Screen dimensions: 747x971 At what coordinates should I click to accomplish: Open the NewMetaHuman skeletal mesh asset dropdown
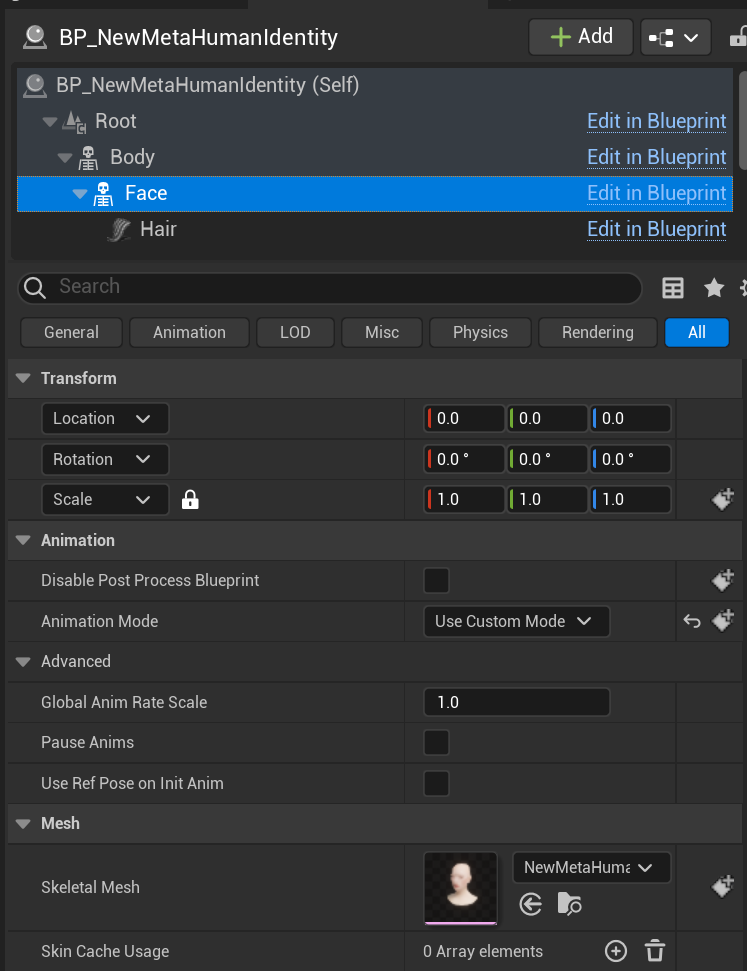pos(592,868)
